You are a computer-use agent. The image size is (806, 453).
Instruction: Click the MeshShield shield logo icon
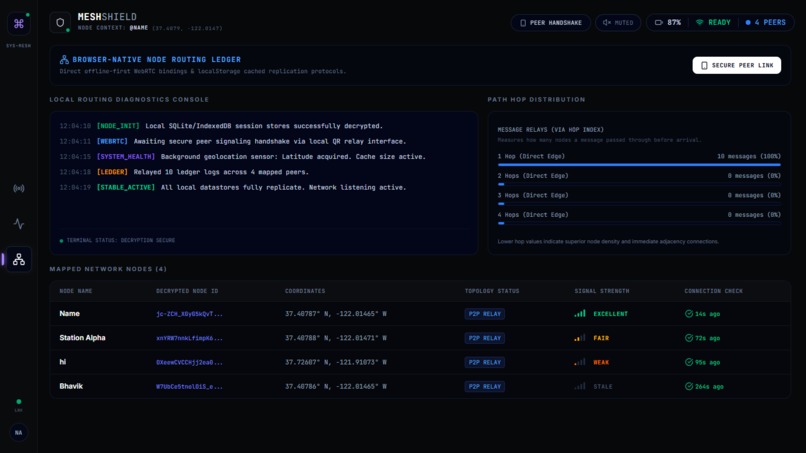click(60, 23)
